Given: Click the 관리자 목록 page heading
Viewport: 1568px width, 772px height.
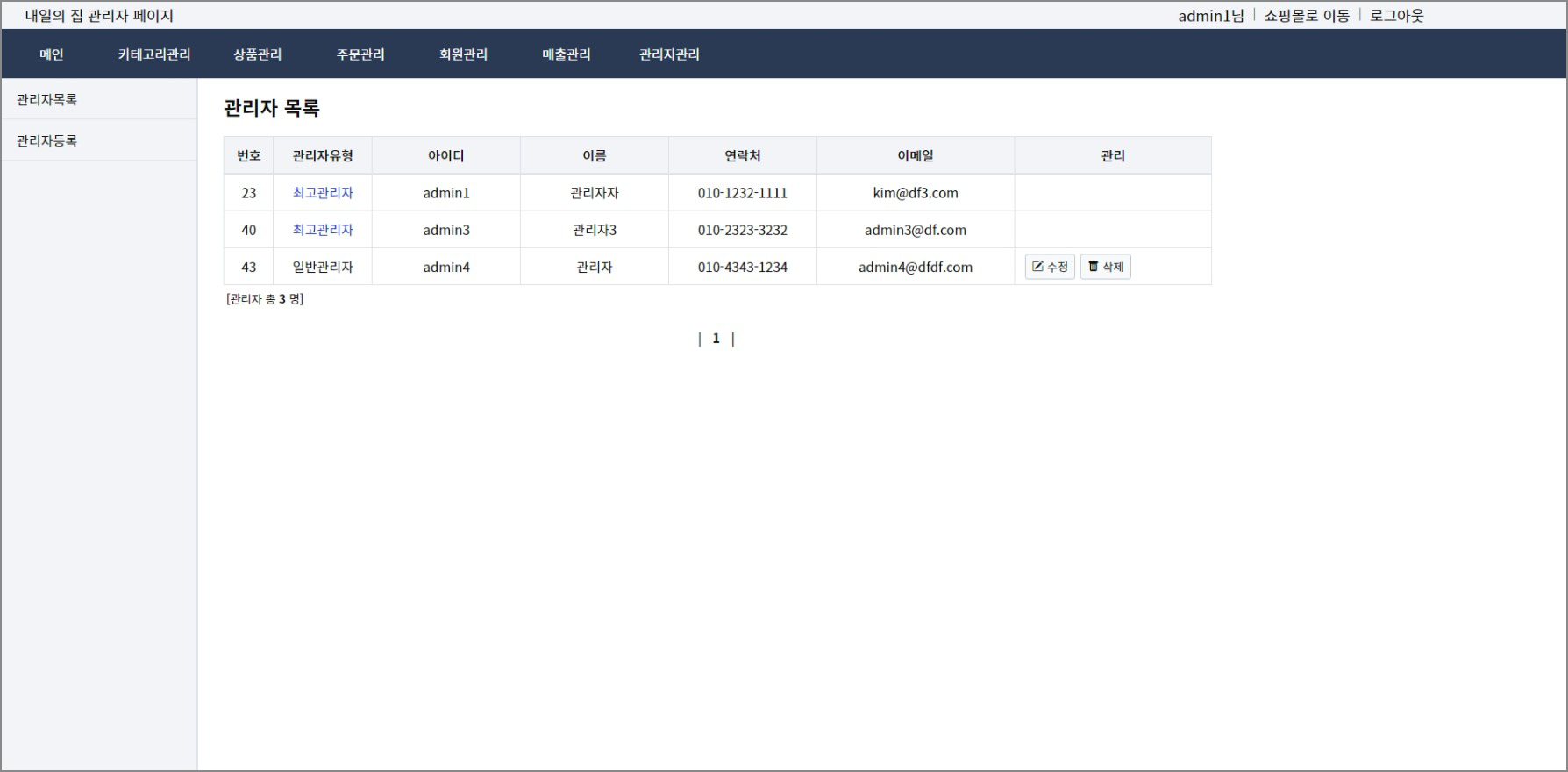Looking at the screenshot, I should 272,108.
